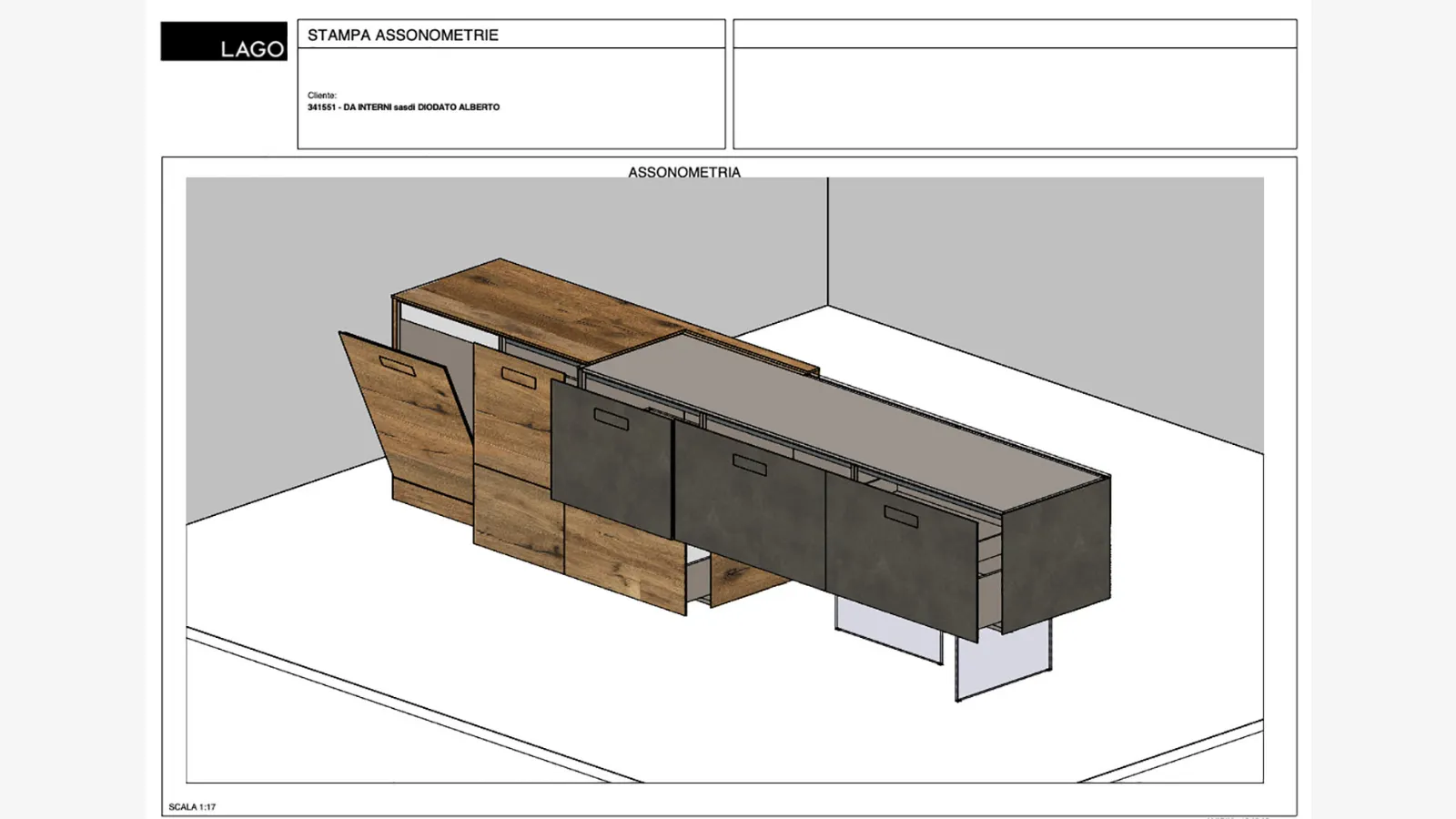Click handle slot on tilted open wooden door
1456x819 pixels.
click(398, 366)
